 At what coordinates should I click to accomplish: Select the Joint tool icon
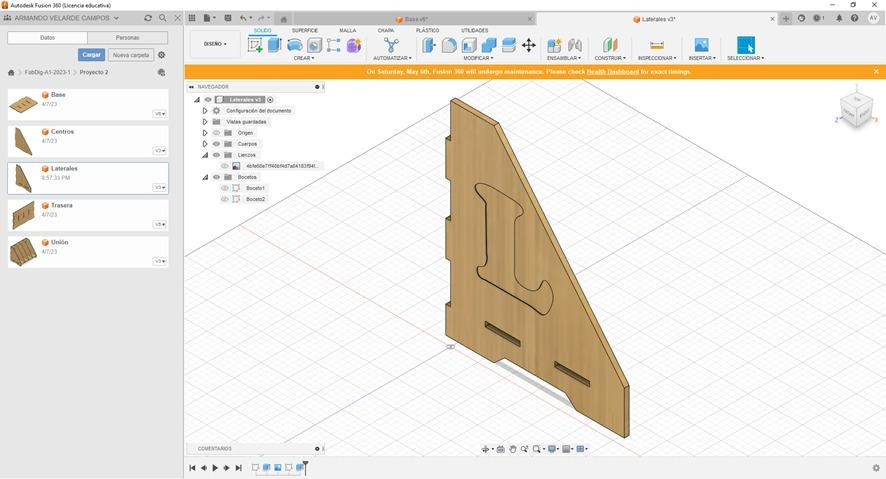tap(575, 45)
